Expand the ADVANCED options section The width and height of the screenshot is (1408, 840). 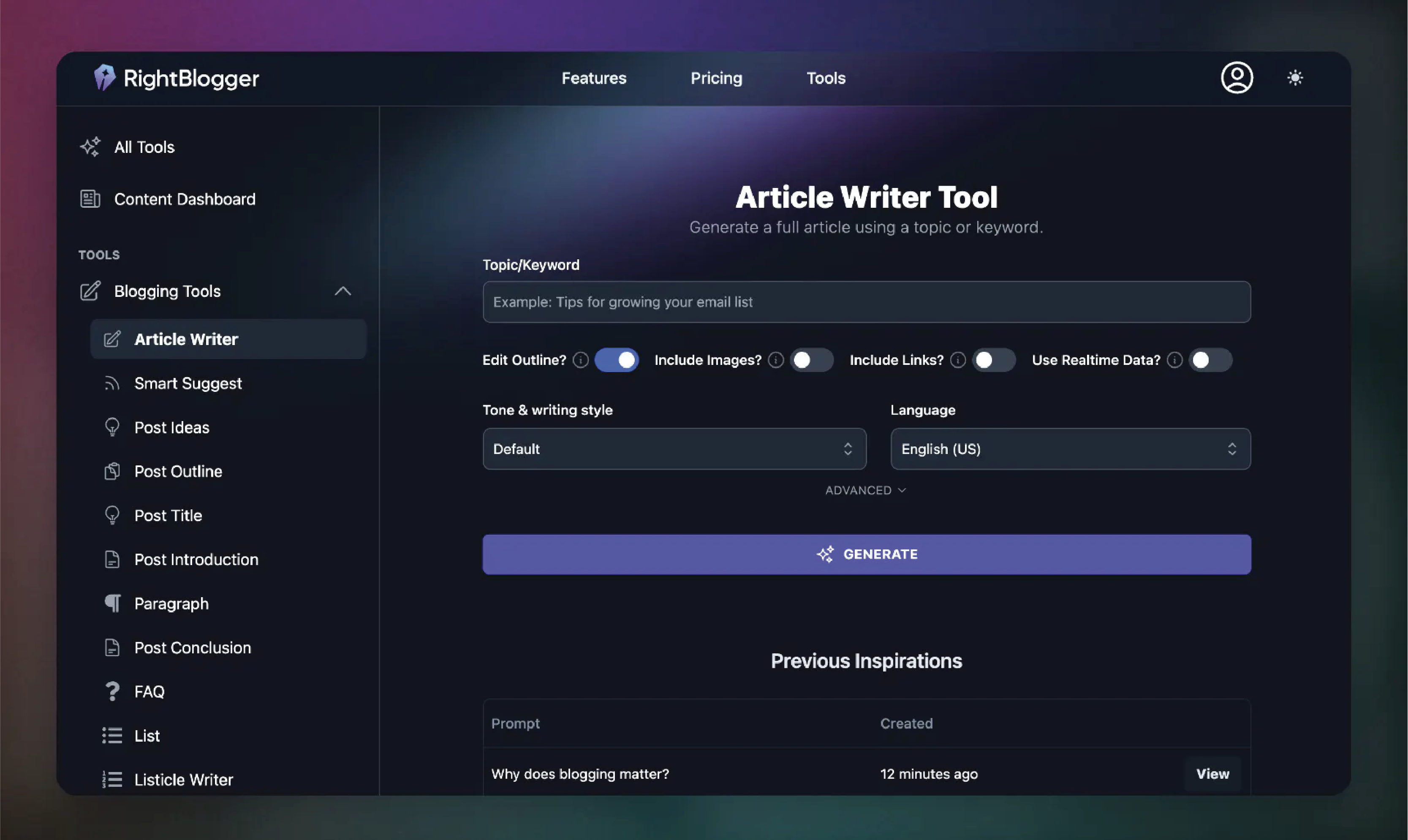point(865,489)
